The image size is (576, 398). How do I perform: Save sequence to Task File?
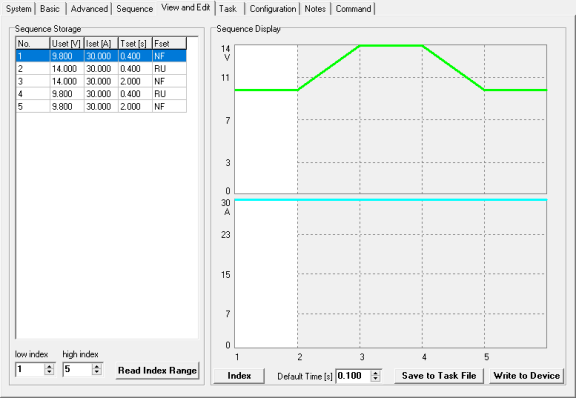pyautogui.click(x=439, y=376)
